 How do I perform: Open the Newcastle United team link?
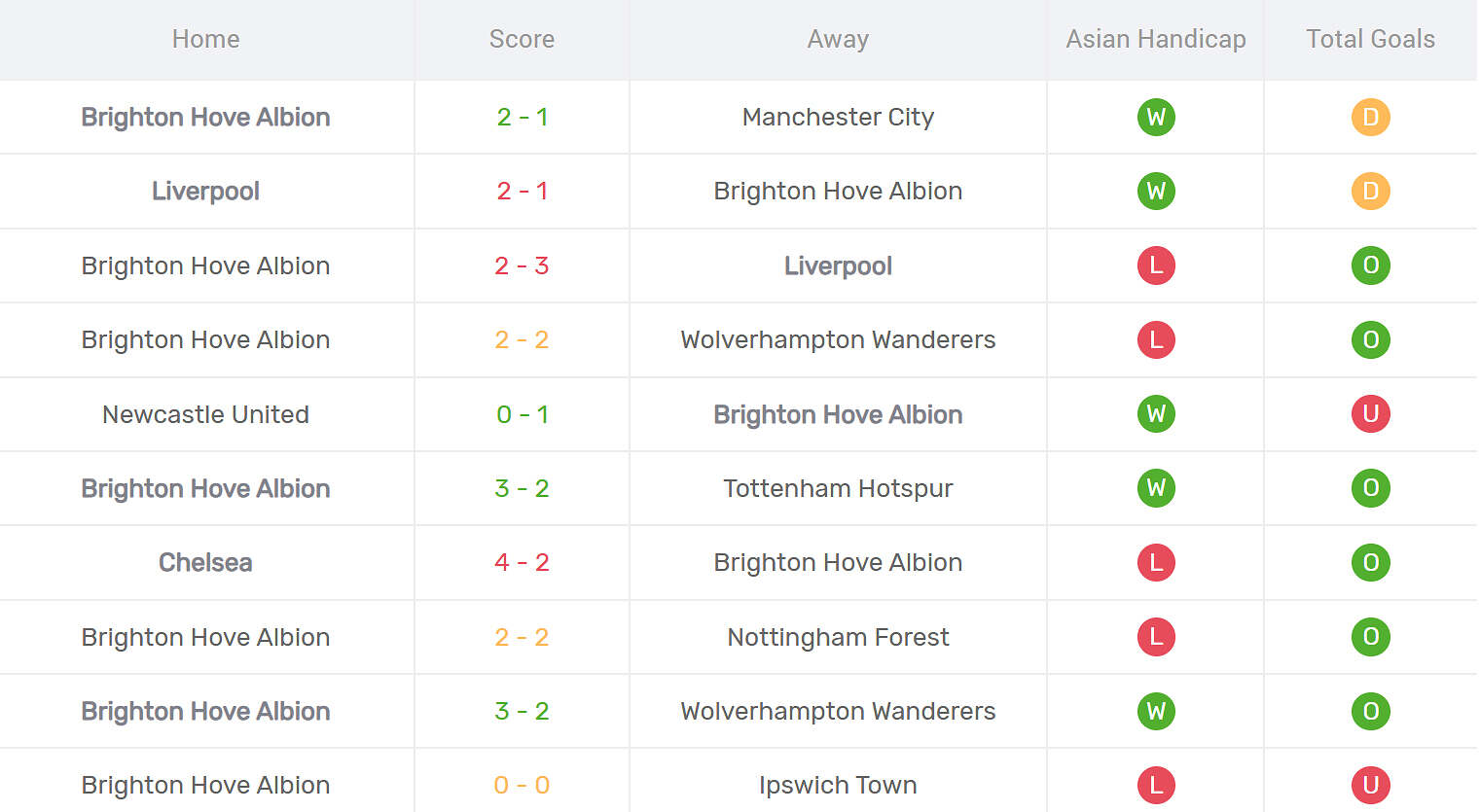[x=205, y=414]
